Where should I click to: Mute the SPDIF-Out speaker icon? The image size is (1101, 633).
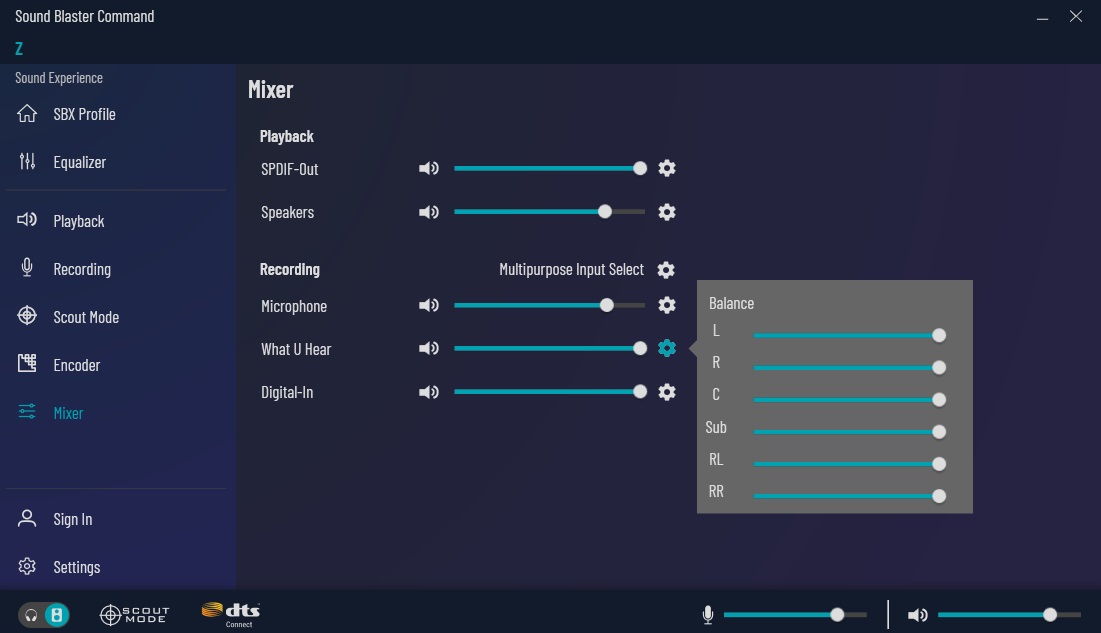click(x=428, y=169)
